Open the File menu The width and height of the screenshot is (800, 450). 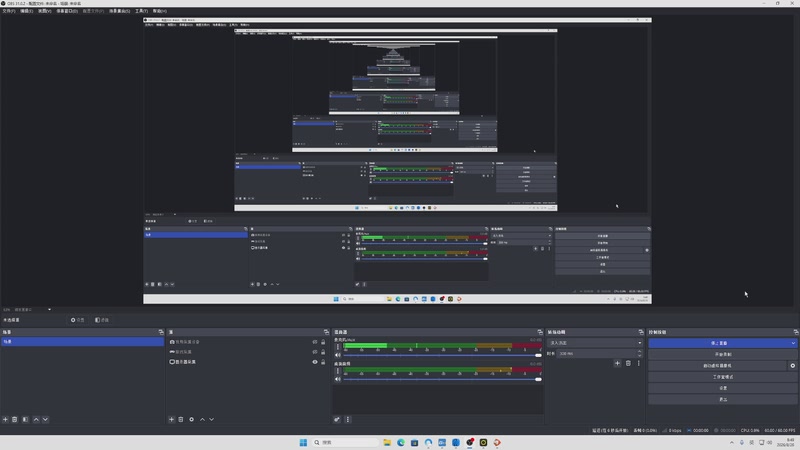pos(9,11)
